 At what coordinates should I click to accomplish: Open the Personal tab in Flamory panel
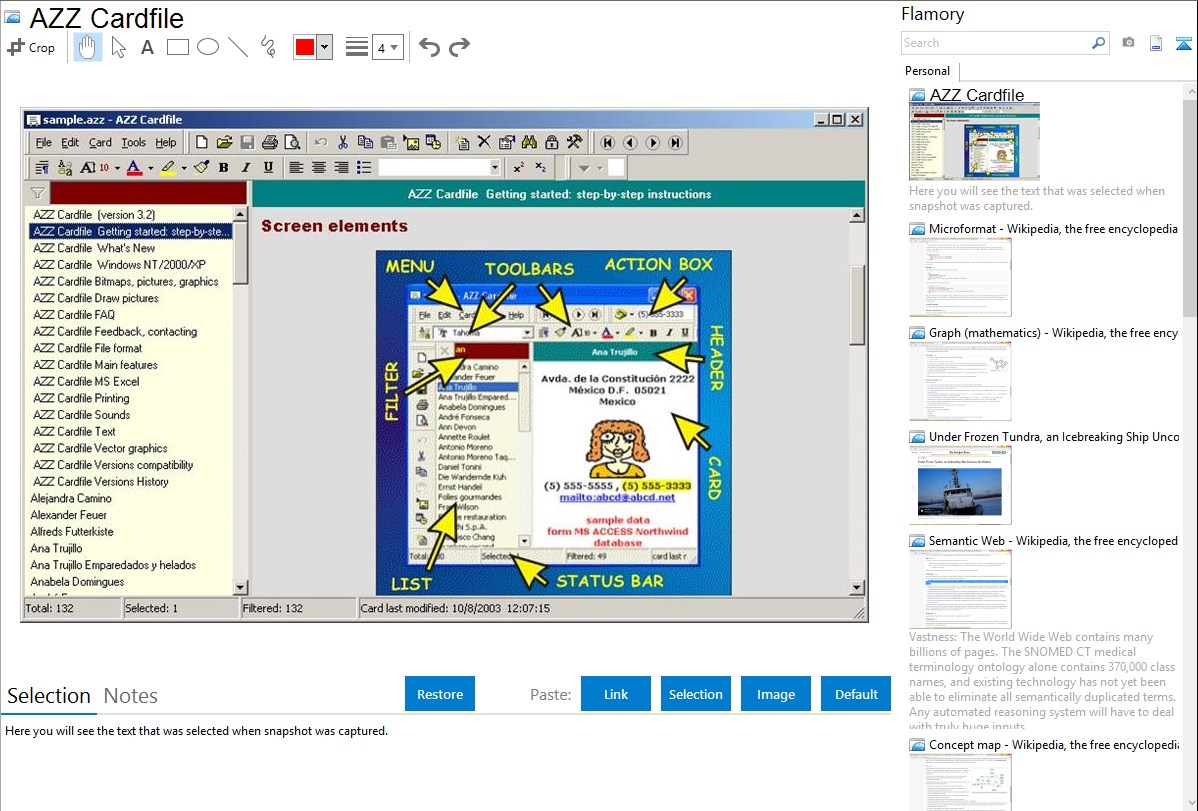click(927, 71)
